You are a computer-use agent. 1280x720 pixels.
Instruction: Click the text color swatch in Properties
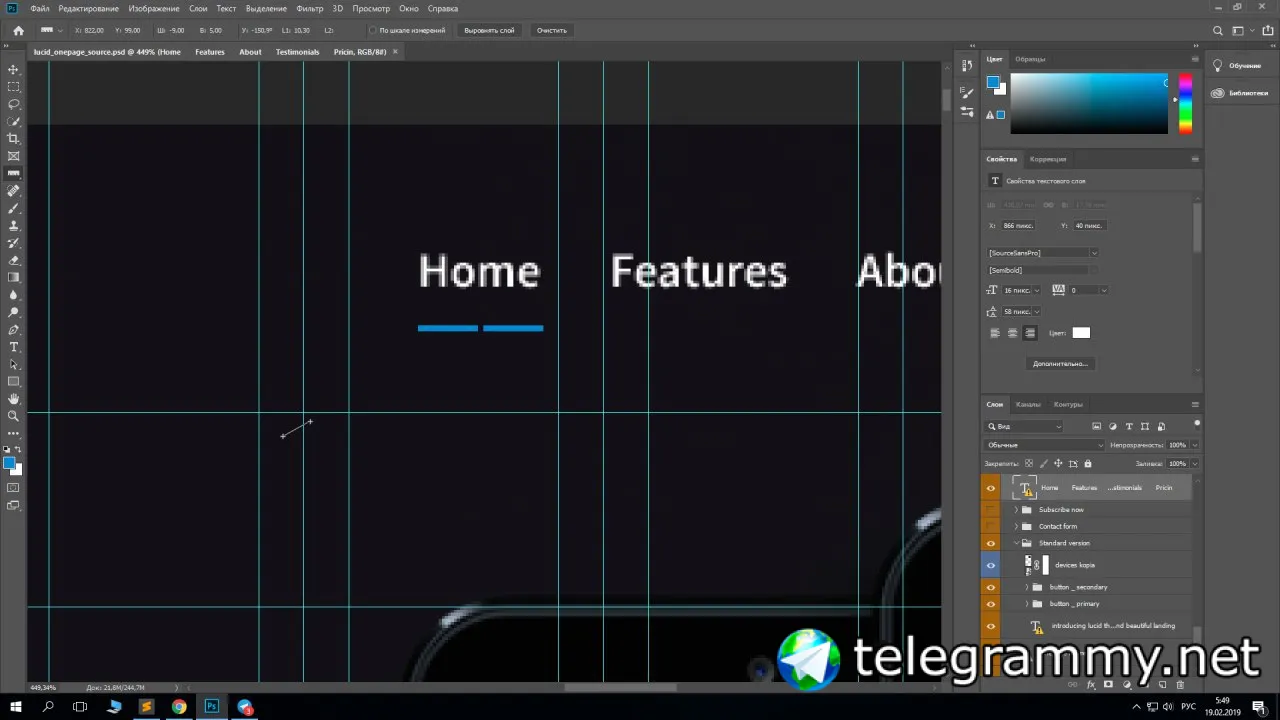(x=1081, y=333)
